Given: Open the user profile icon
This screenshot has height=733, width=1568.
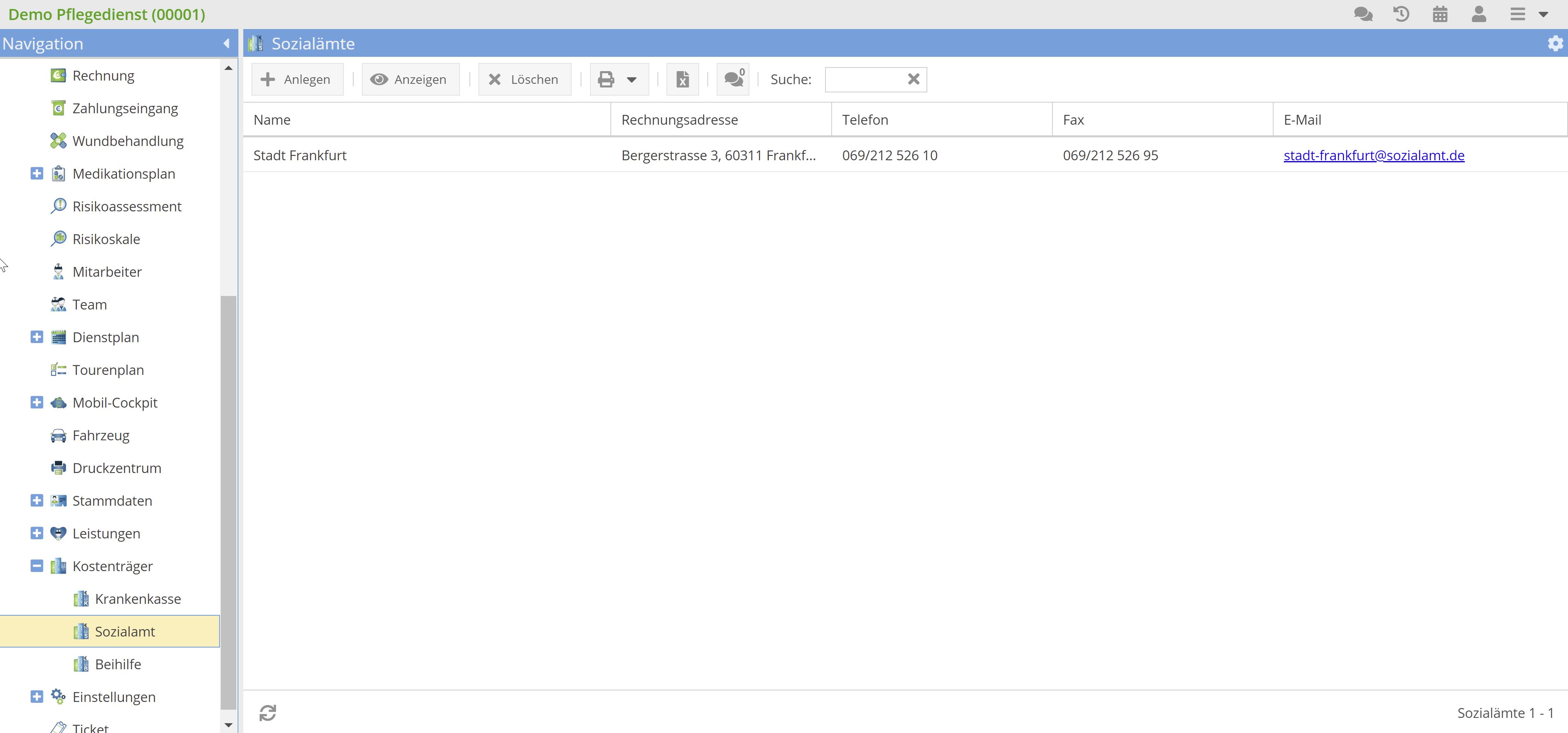Looking at the screenshot, I should pyautogui.click(x=1478, y=14).
